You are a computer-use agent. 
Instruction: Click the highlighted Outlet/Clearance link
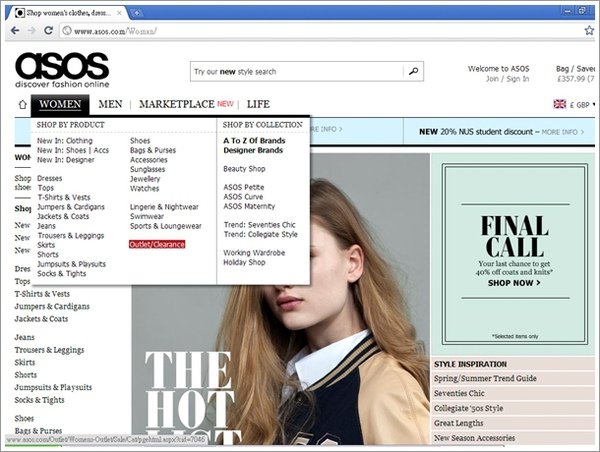point(157,244)
